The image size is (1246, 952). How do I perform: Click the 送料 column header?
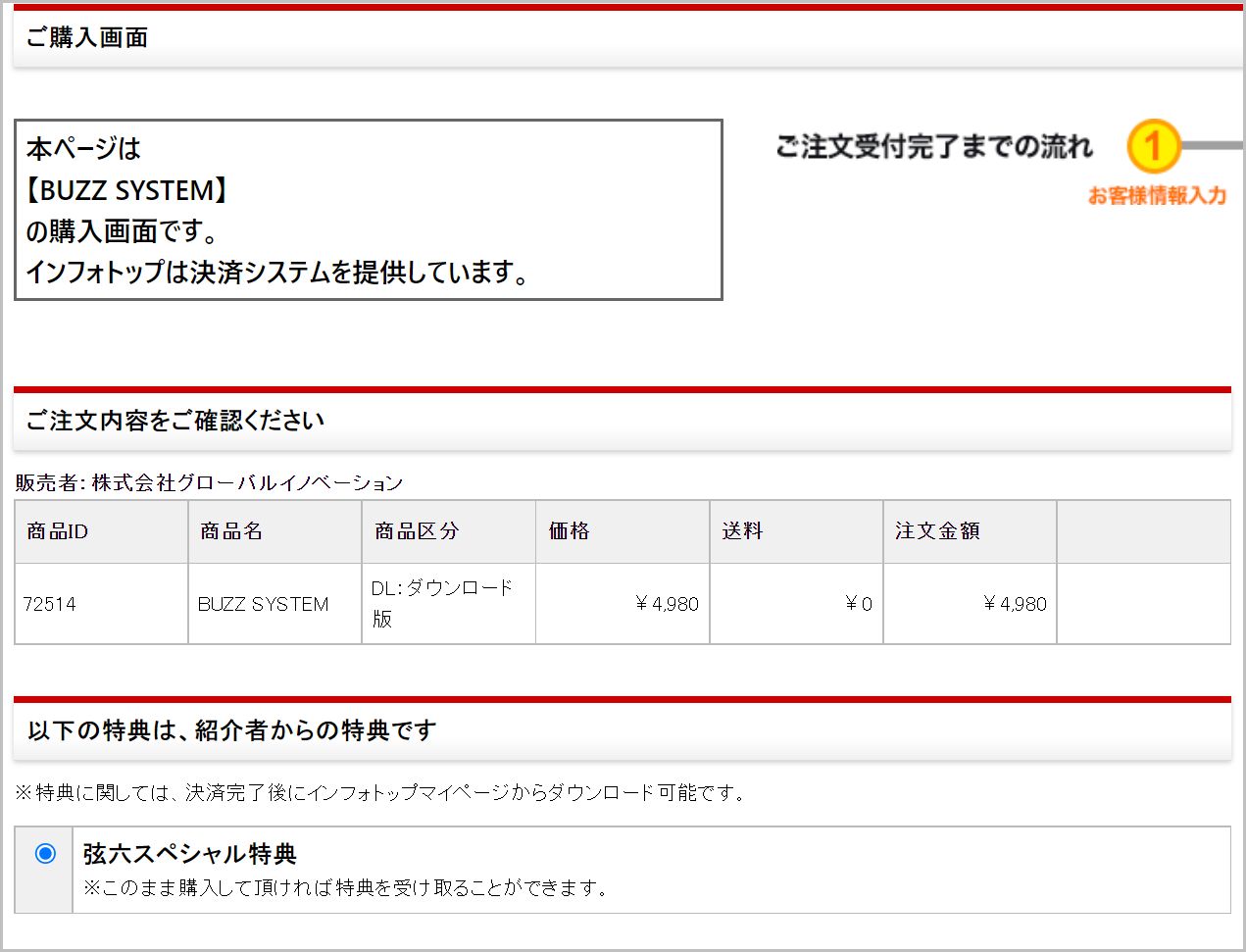(x=796, y=531)
